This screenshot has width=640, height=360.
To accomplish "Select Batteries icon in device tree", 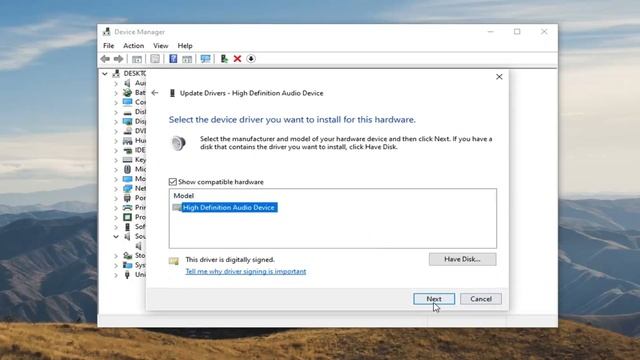I will (x=127, y=93).
